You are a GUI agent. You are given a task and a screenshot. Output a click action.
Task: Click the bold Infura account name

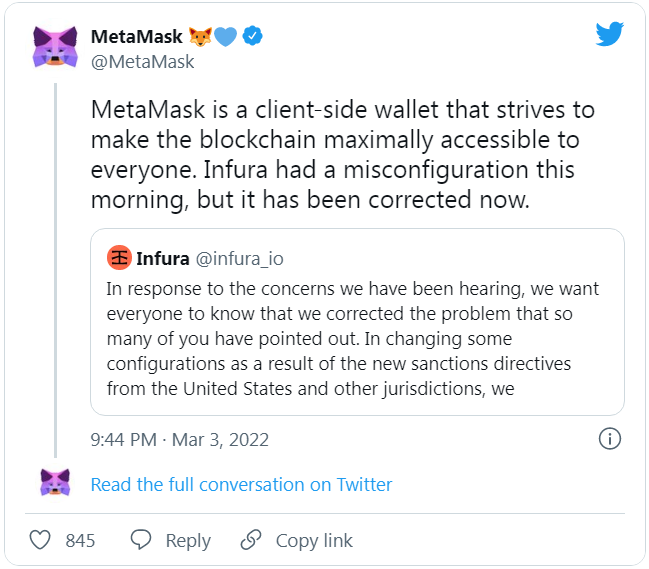pyautogui.click(x=163, y=259)
